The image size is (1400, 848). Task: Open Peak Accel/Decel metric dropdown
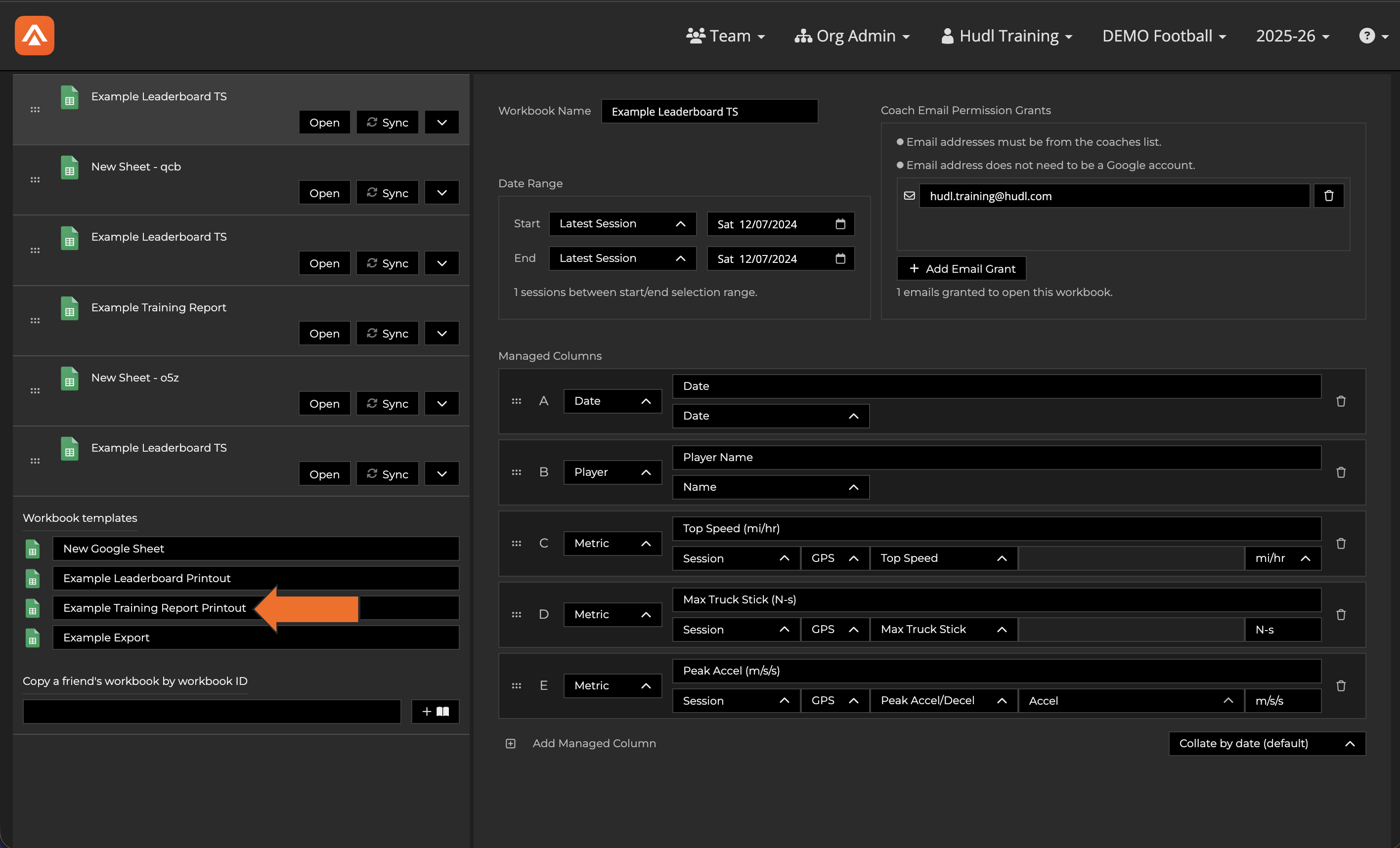(x=943, y=701)
